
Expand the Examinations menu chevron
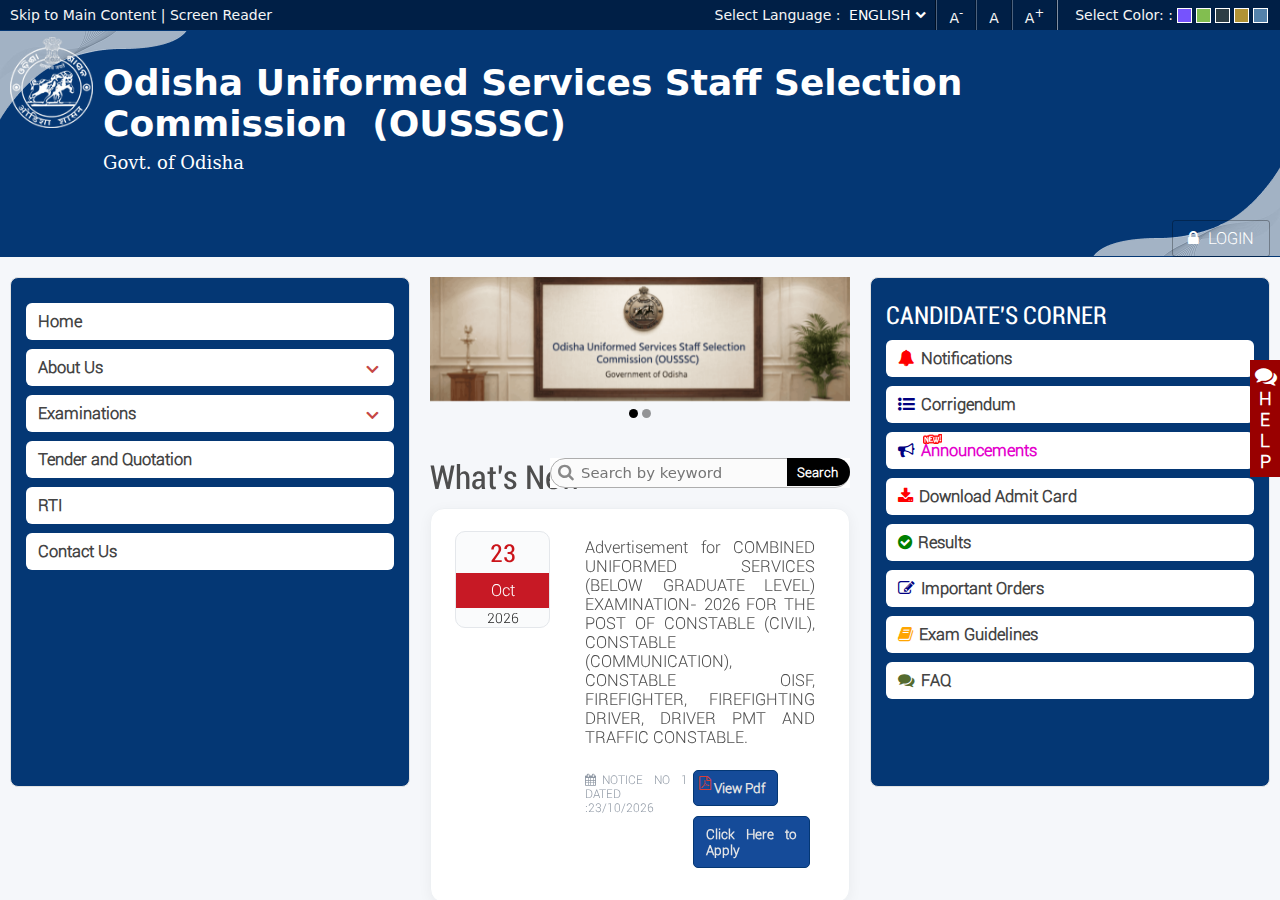tap(372, 414)
